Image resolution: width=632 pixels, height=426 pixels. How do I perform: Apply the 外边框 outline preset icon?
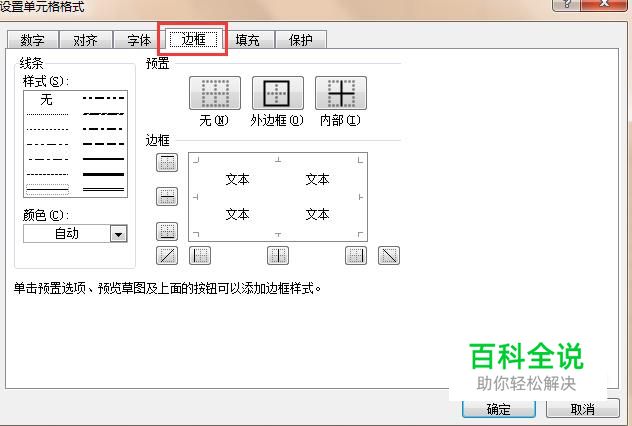(x=278, y=93)
